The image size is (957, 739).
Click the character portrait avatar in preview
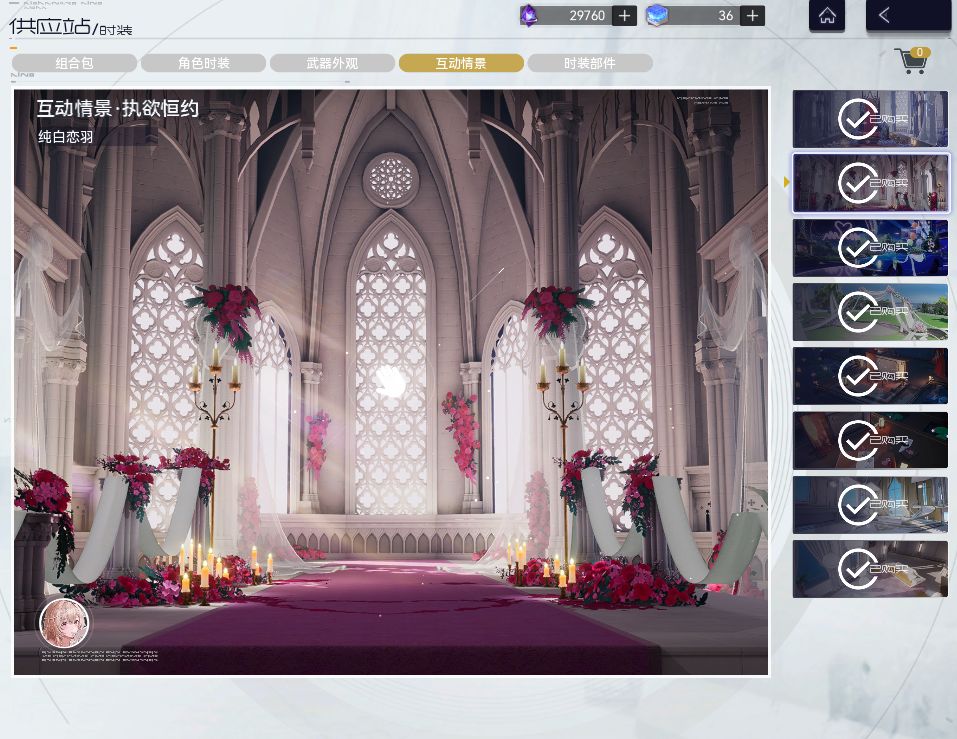[64, 623]
